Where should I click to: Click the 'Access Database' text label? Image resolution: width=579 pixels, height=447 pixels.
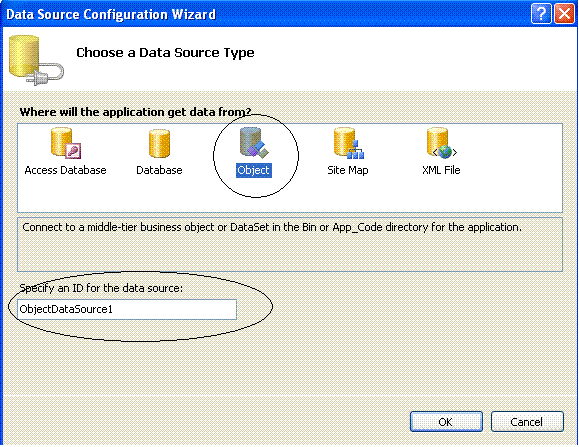click(65, 170)
